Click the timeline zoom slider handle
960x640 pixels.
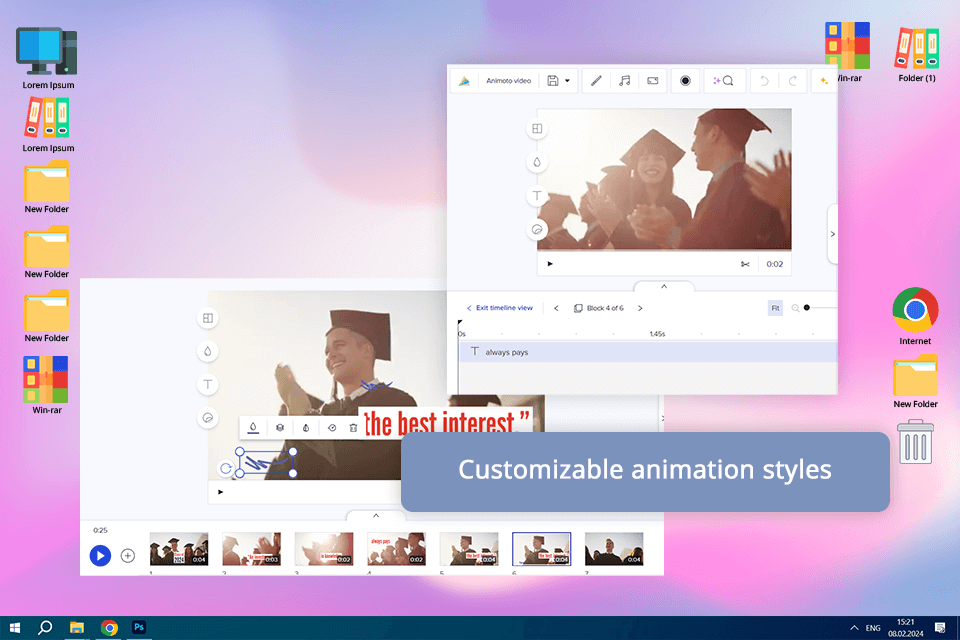coord(807,307)
